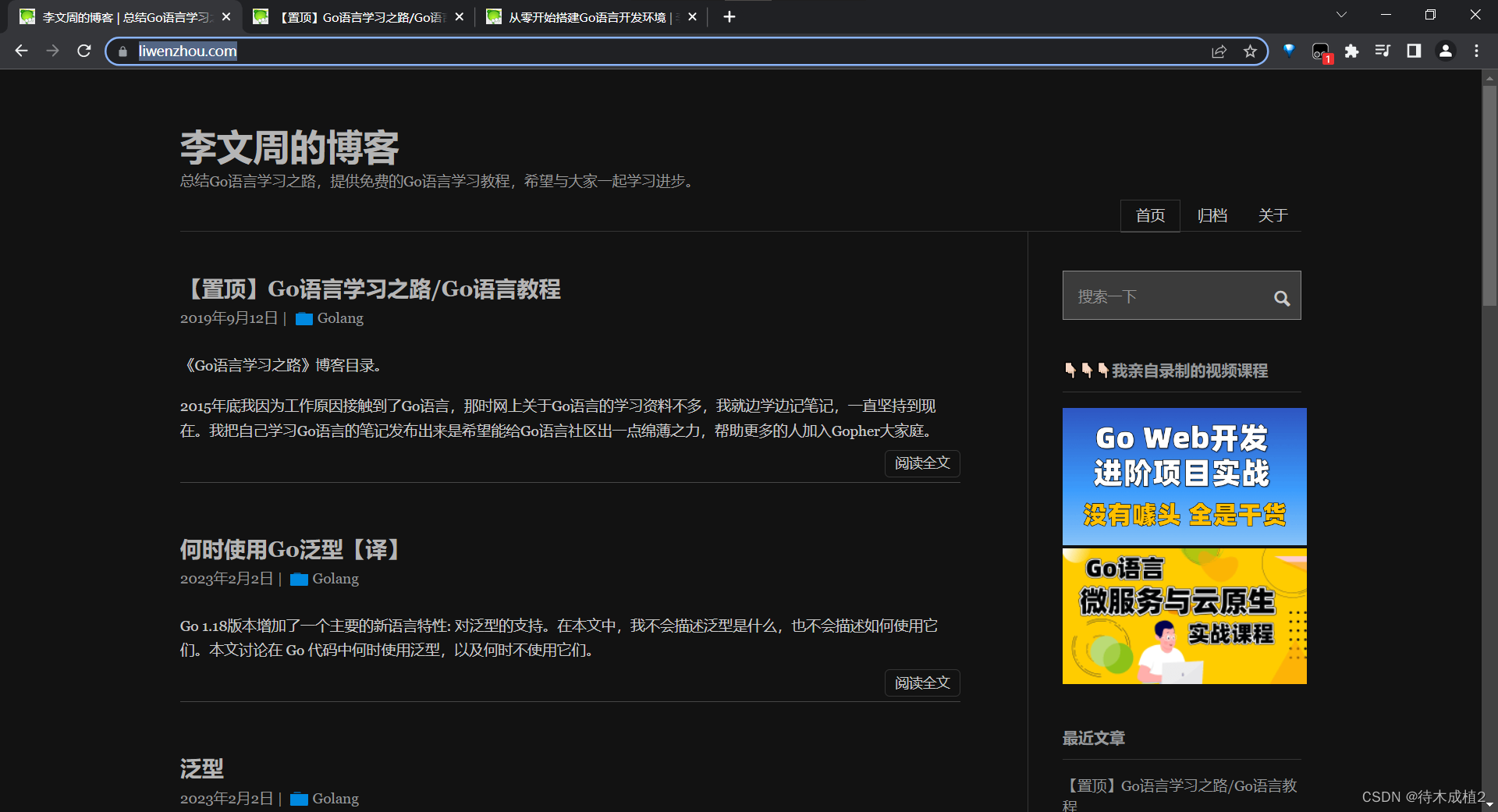The width and height of the screenshot is (1498, 812).
Task: Open the Go Web开发进阶项目实战 course banner
Action: 1184,477
